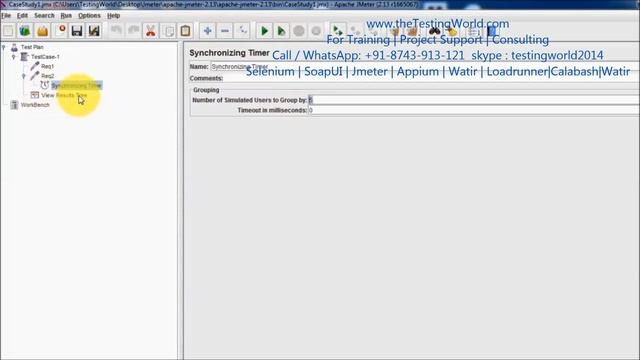The height and width of the screenshot is (360, 640).
Task: Click the grey Stop test icon
Action: coord(299,31)
